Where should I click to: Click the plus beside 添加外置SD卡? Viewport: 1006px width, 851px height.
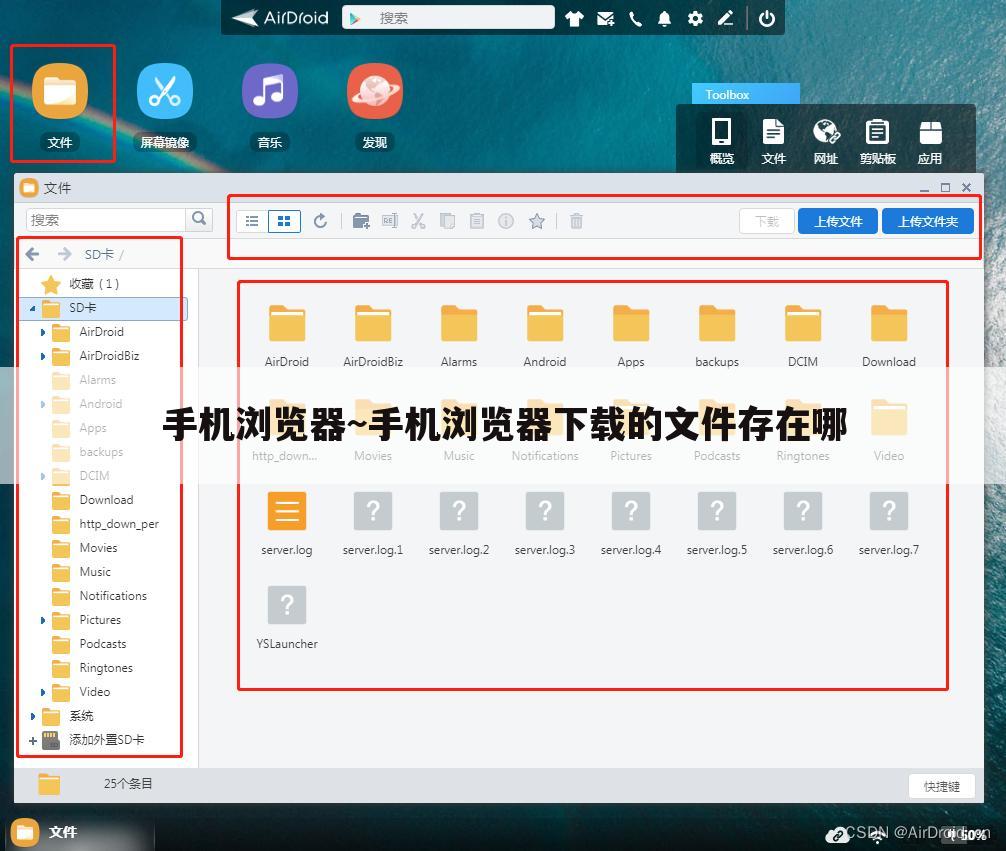(x=32, y=741)
